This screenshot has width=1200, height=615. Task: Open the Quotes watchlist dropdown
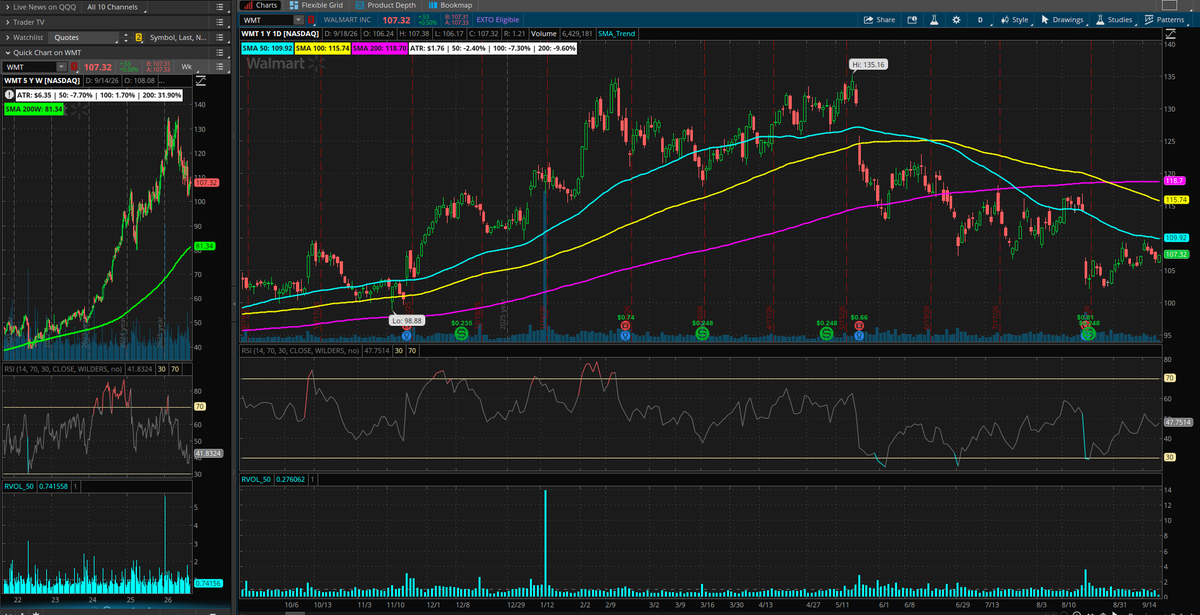[x=83, y=38]
